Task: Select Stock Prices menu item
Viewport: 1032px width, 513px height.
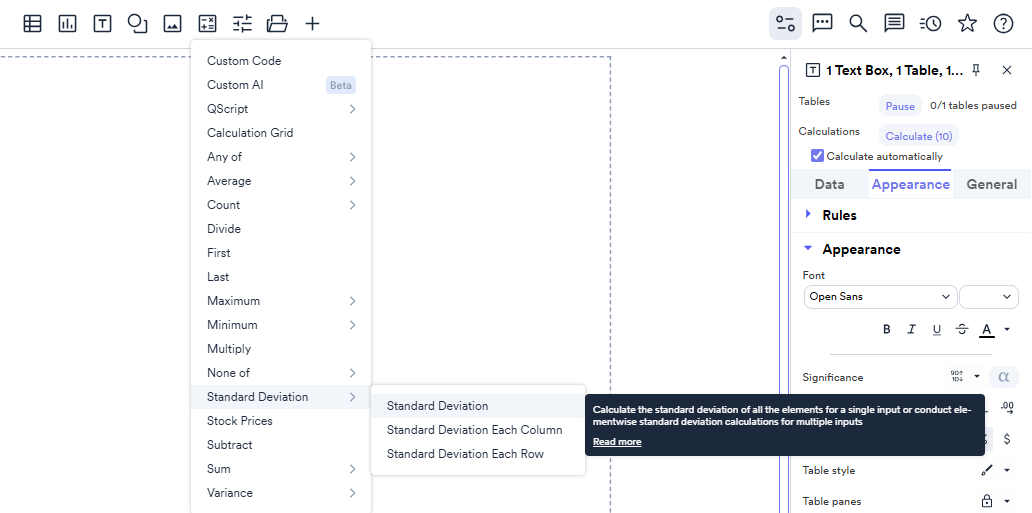Action: click(281, 421)
